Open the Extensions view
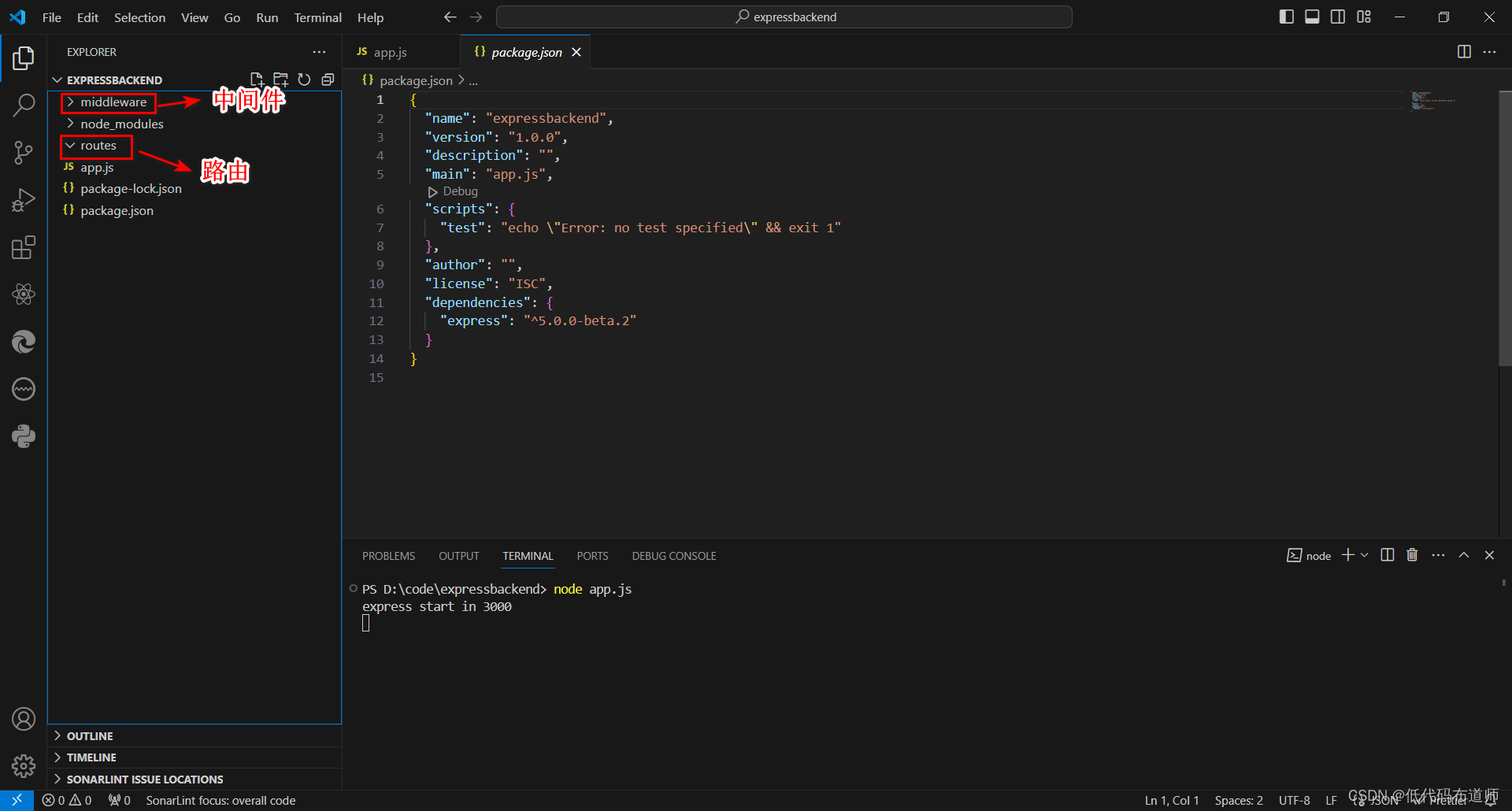The image size is (1512, 811). 24,248
